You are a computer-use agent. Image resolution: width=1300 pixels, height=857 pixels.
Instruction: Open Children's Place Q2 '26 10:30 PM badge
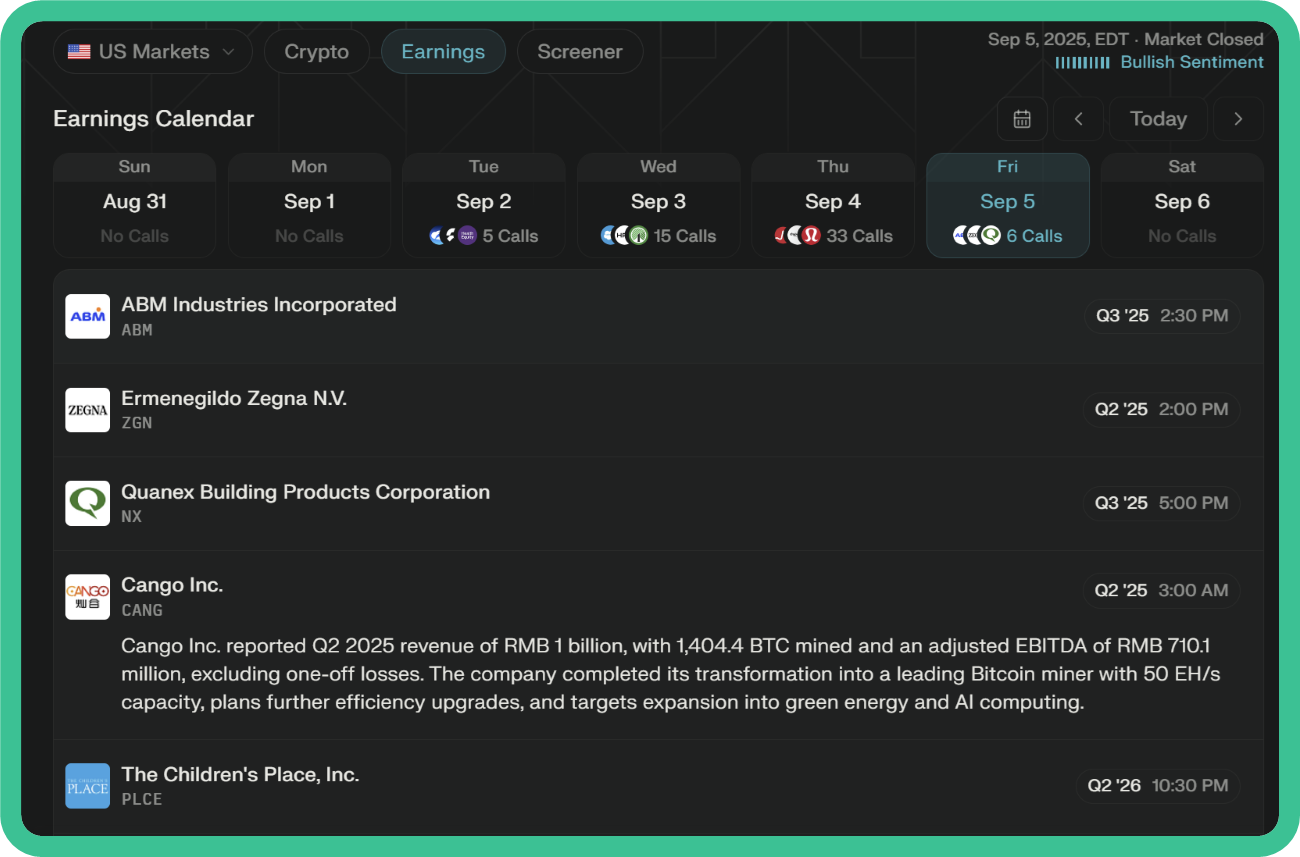[1159, 785]
